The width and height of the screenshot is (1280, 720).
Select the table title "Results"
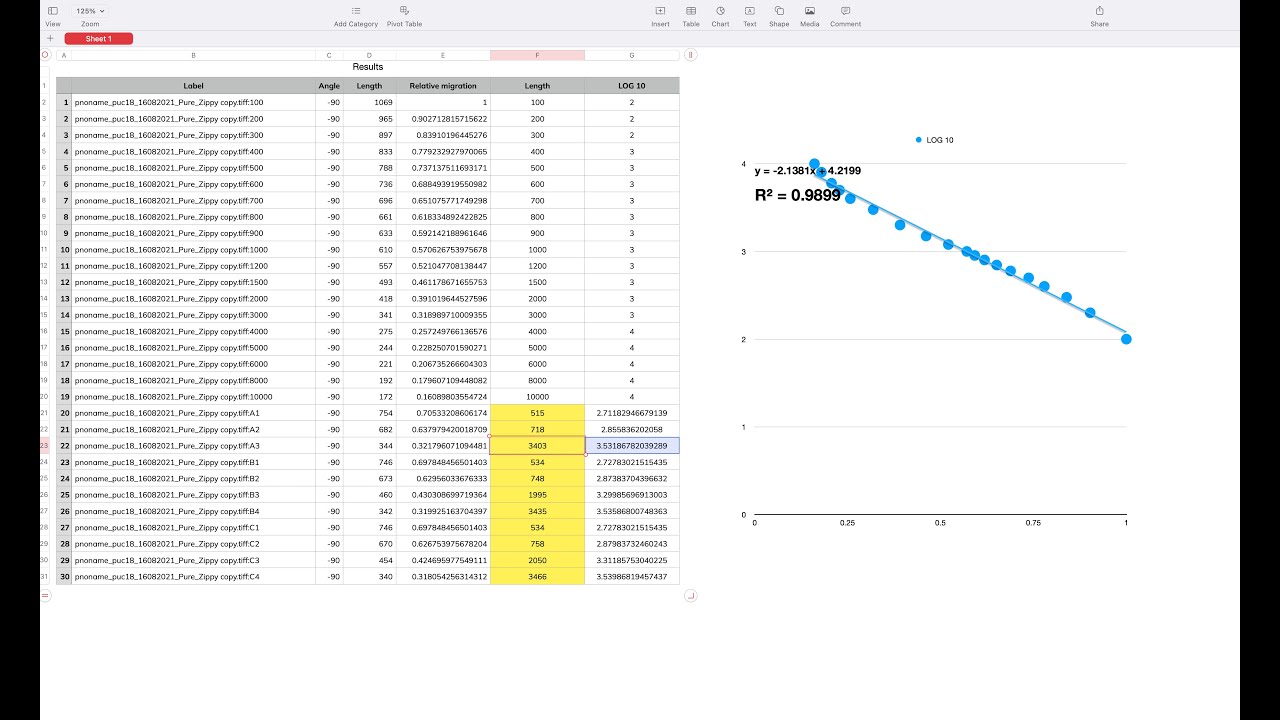367,67
